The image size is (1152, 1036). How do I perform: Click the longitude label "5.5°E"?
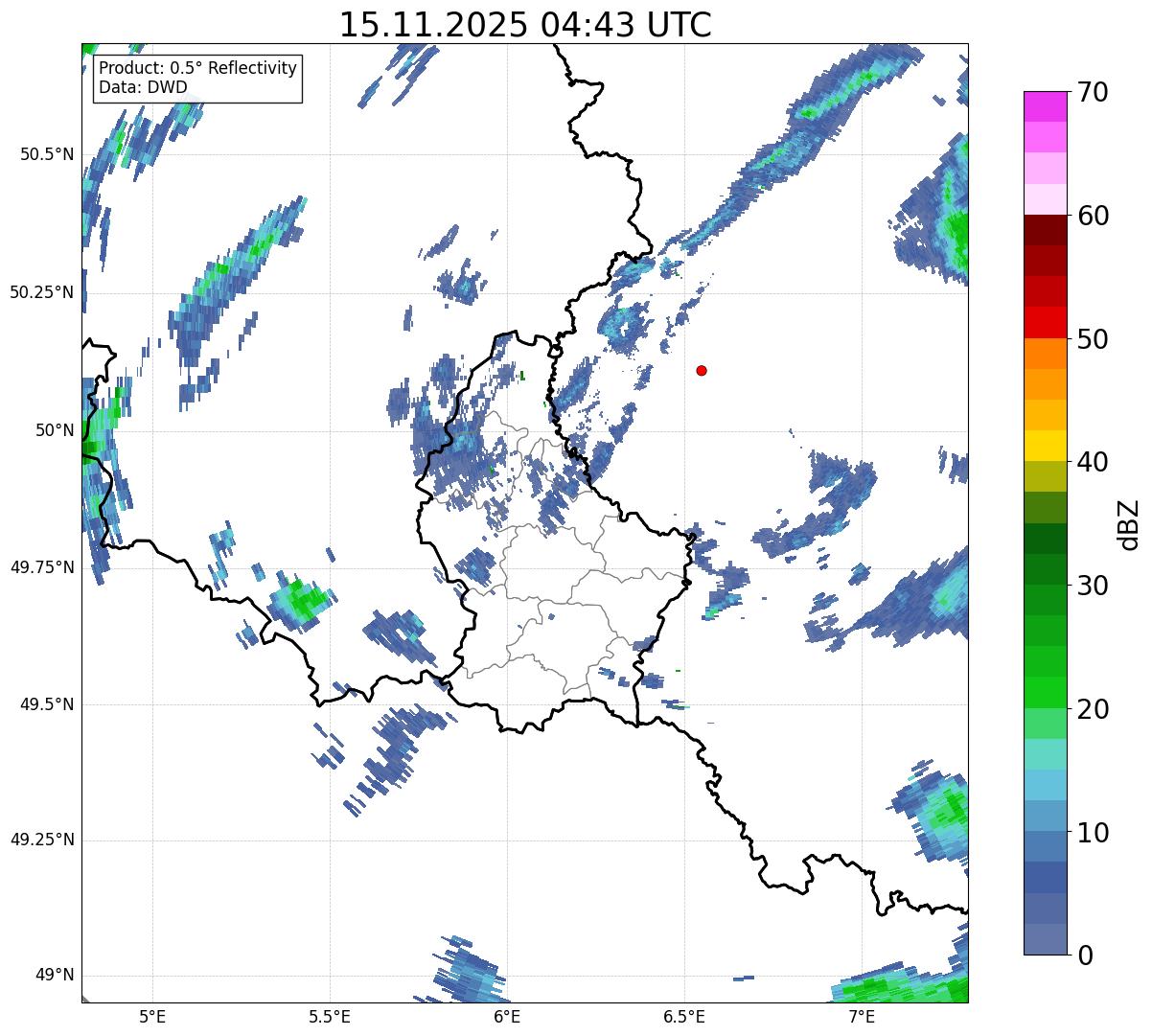pyautogui.click(x=330, y=1018)
